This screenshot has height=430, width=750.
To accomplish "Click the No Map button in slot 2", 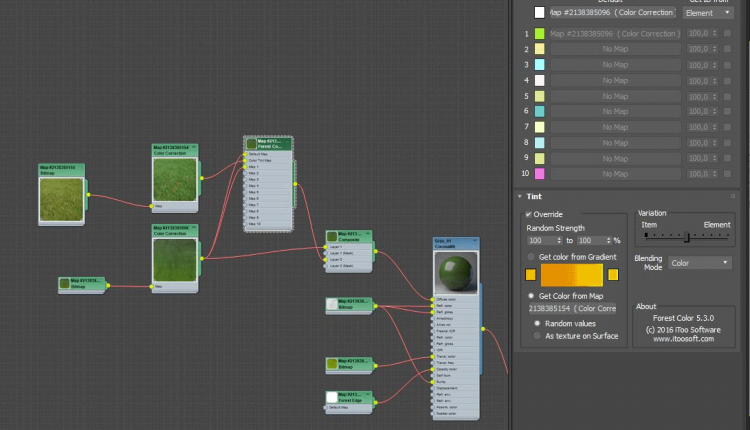I will click(x=614, y=49).
